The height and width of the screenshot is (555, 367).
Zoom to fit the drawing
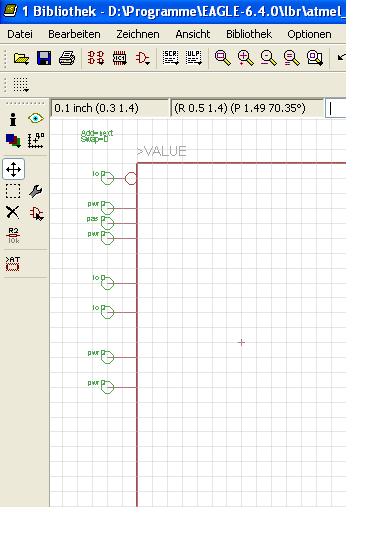point(222,58)
